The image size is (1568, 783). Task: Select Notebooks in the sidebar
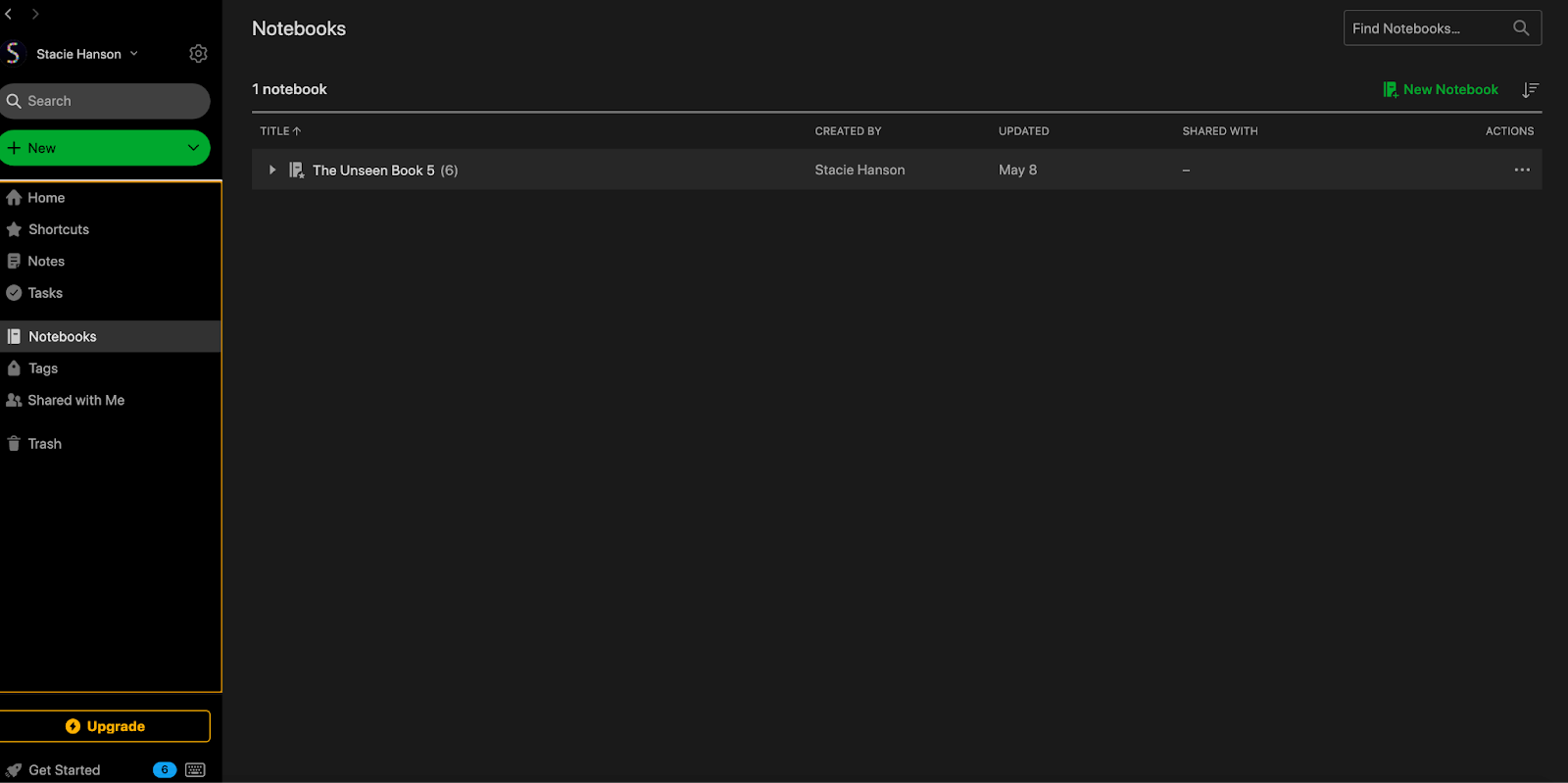111,336
